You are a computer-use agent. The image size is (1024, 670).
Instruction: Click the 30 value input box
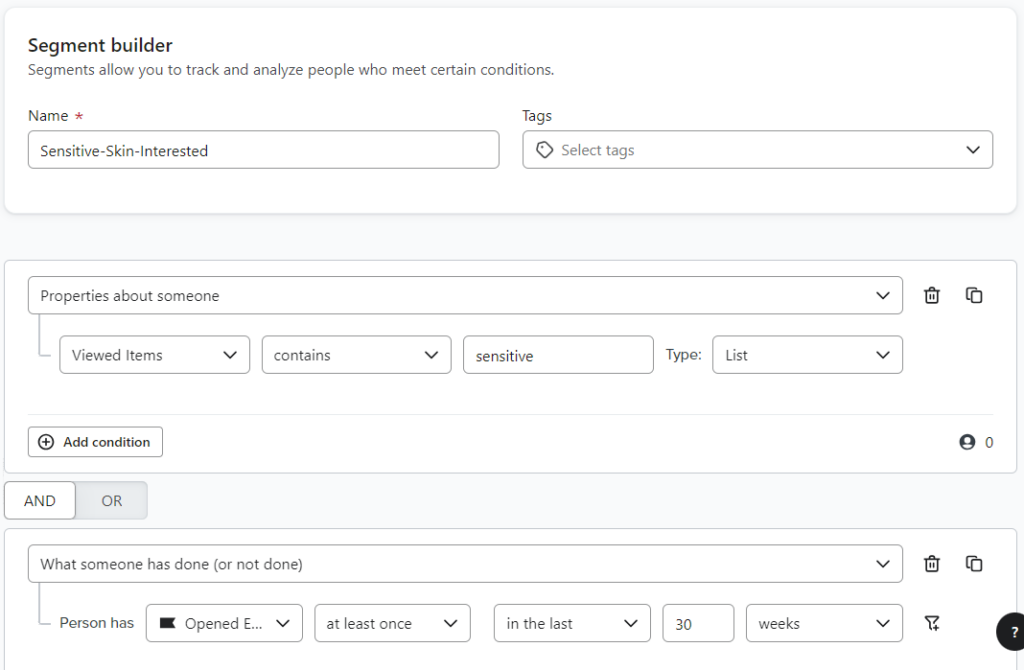point(698,622)
